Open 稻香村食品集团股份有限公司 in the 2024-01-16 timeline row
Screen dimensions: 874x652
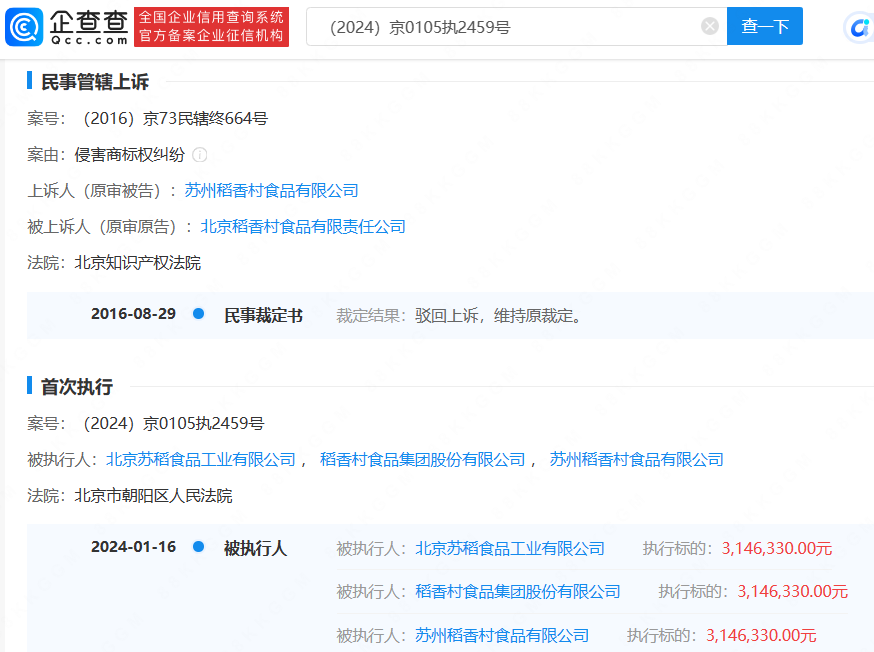pyautogui.click(x=518, y=592)
